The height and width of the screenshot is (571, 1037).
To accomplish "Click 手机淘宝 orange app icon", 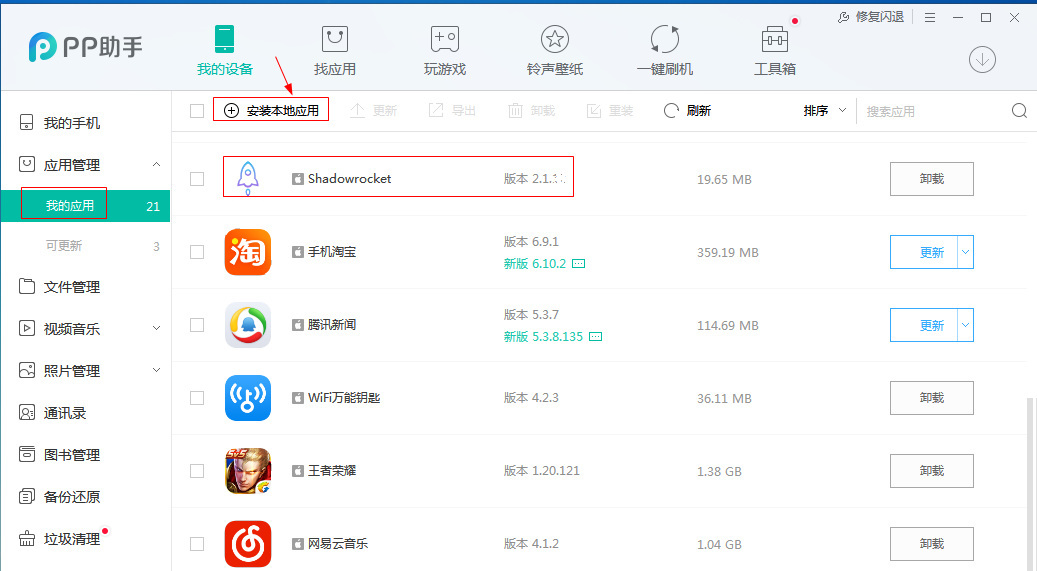I will (x=248, y=252).
